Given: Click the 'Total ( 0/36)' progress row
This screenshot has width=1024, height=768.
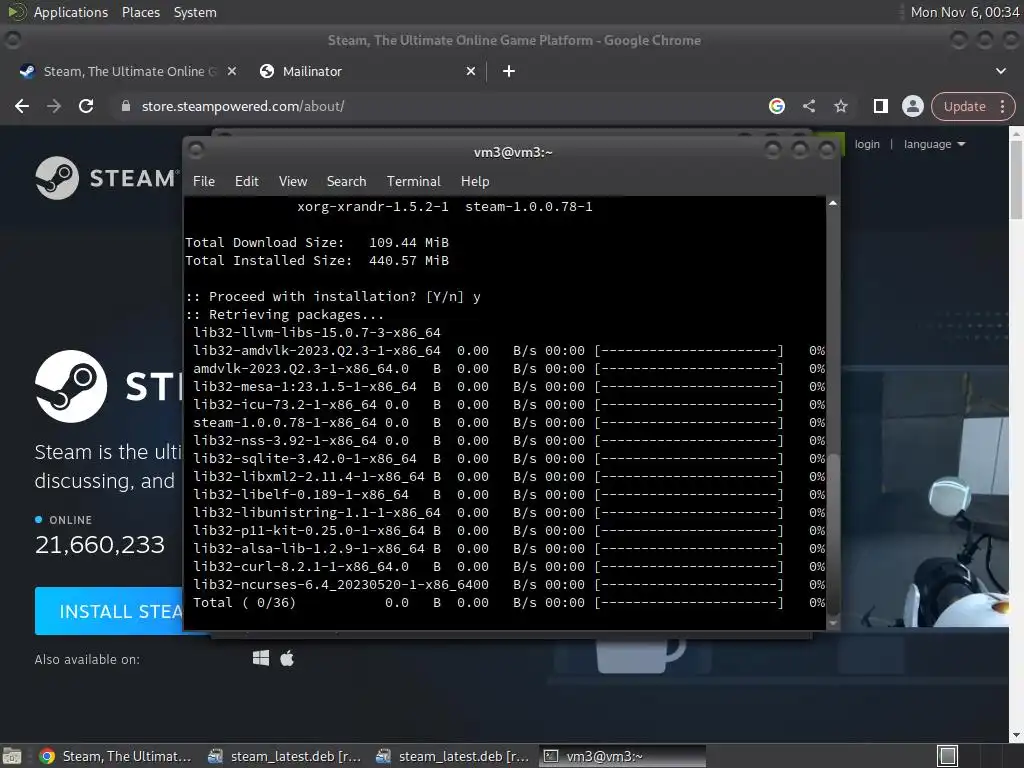Looking at the screenshot, I should [509, 602].
